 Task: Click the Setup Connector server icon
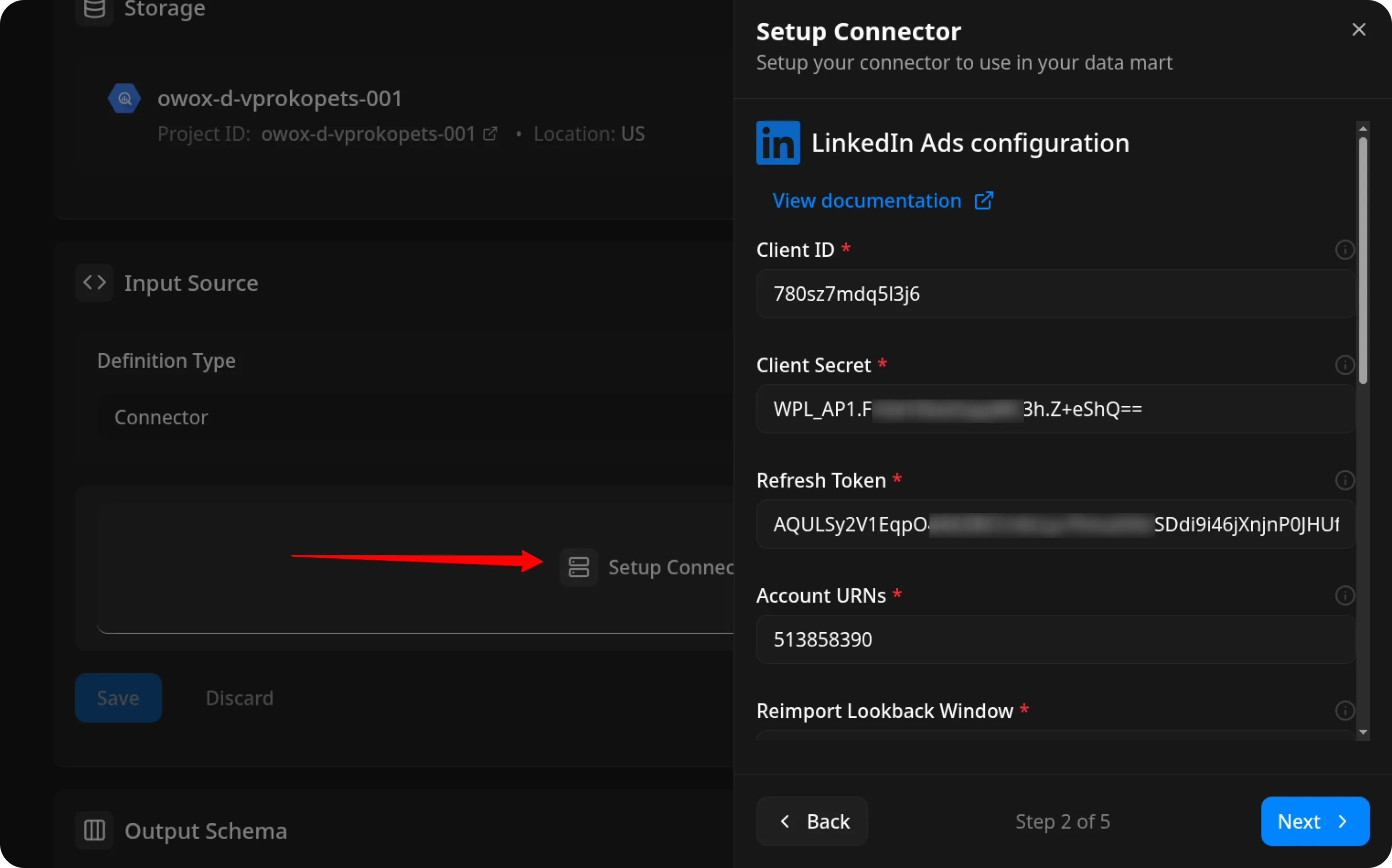[x=578, y=567]
